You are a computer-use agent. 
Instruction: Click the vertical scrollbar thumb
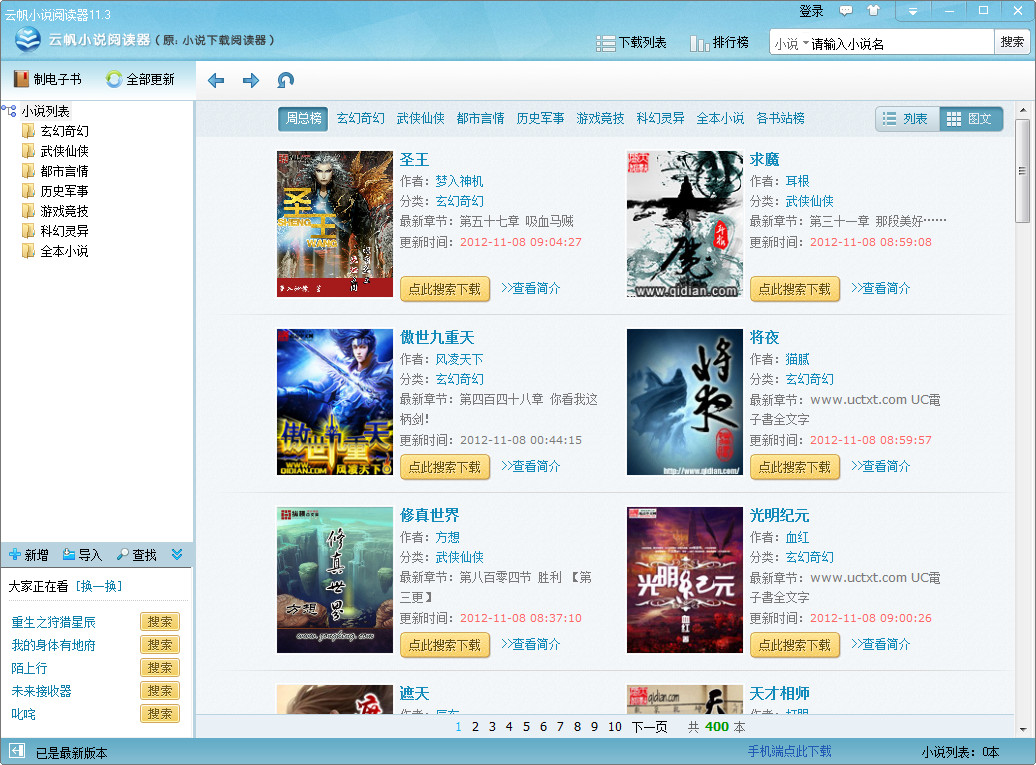(x=1022, y=170)
